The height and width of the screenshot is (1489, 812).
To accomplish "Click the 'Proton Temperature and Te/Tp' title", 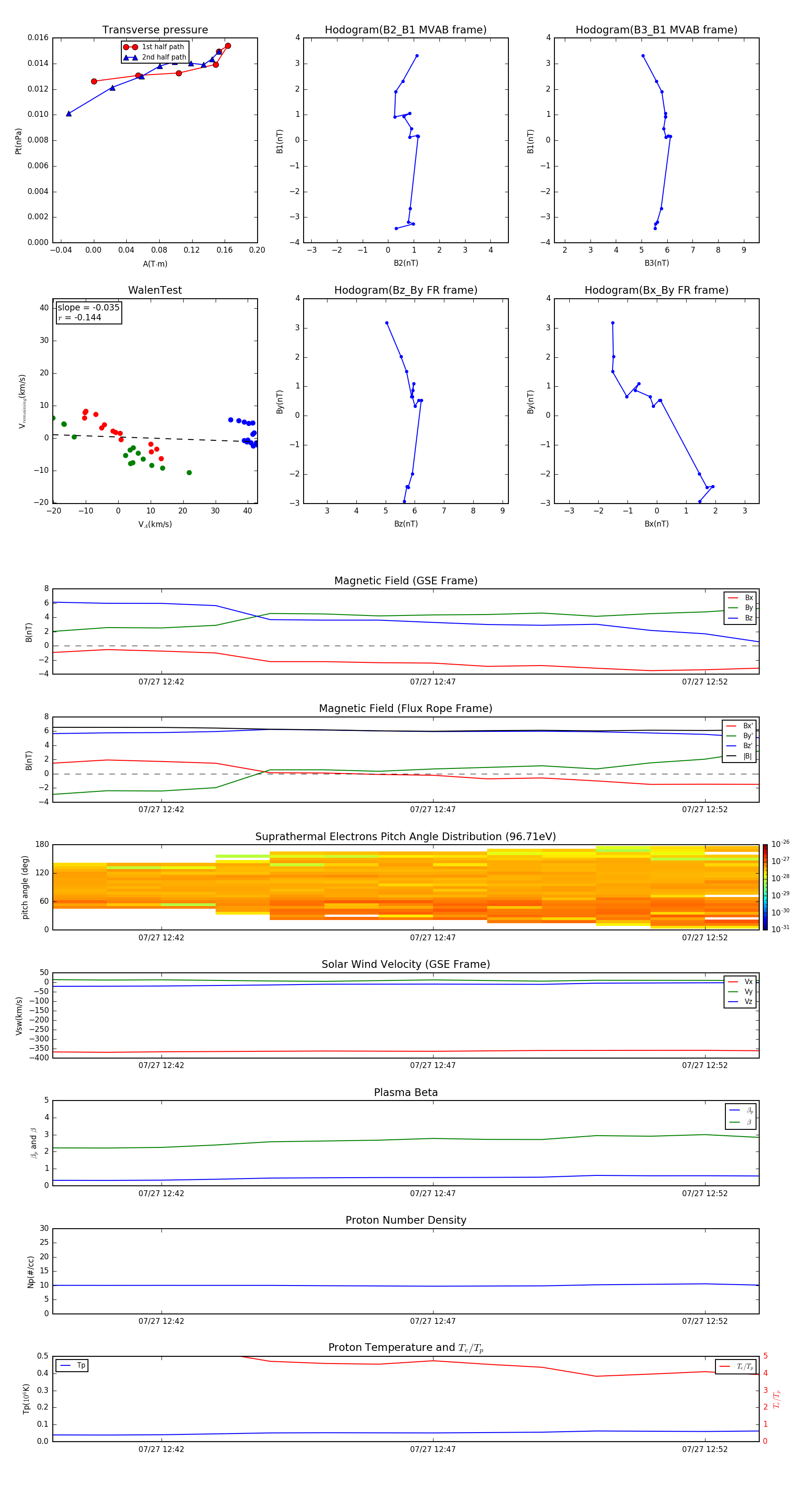I will coord(406,1347).
